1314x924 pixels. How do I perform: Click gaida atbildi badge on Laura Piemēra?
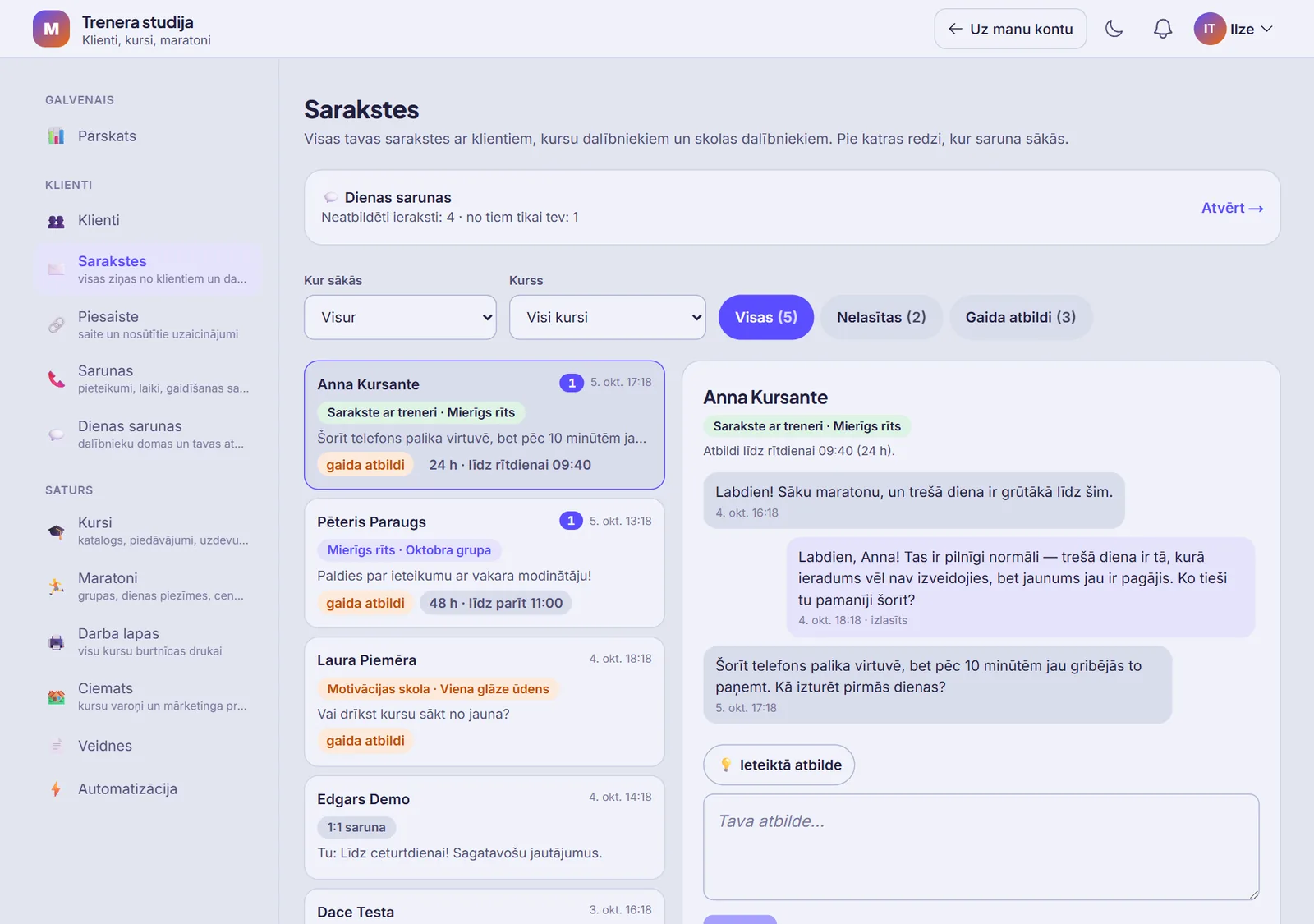pyautogui.click(x=365, y=741)
